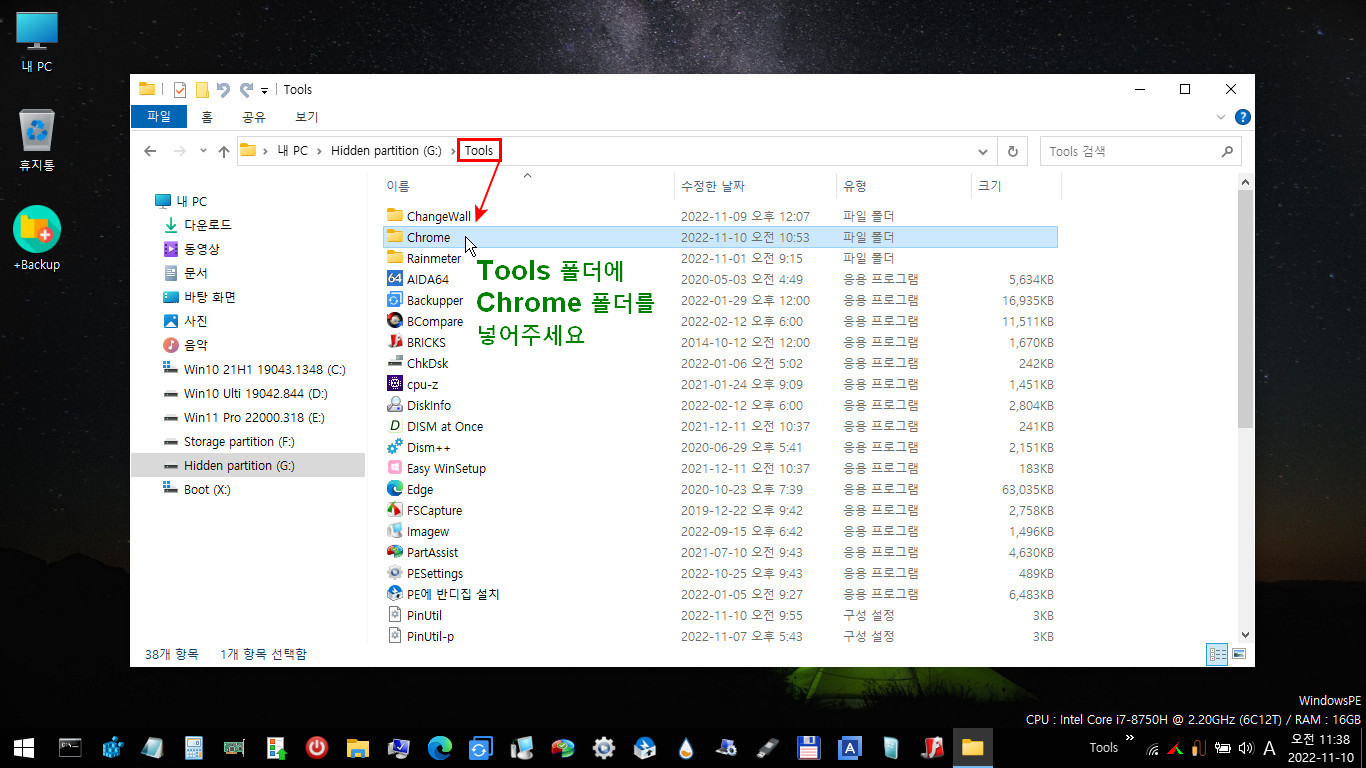Screen dimensions: 1366x768
Task: Click the Properties checkmark icon in quick access toolbar
Action: point(180,89)
